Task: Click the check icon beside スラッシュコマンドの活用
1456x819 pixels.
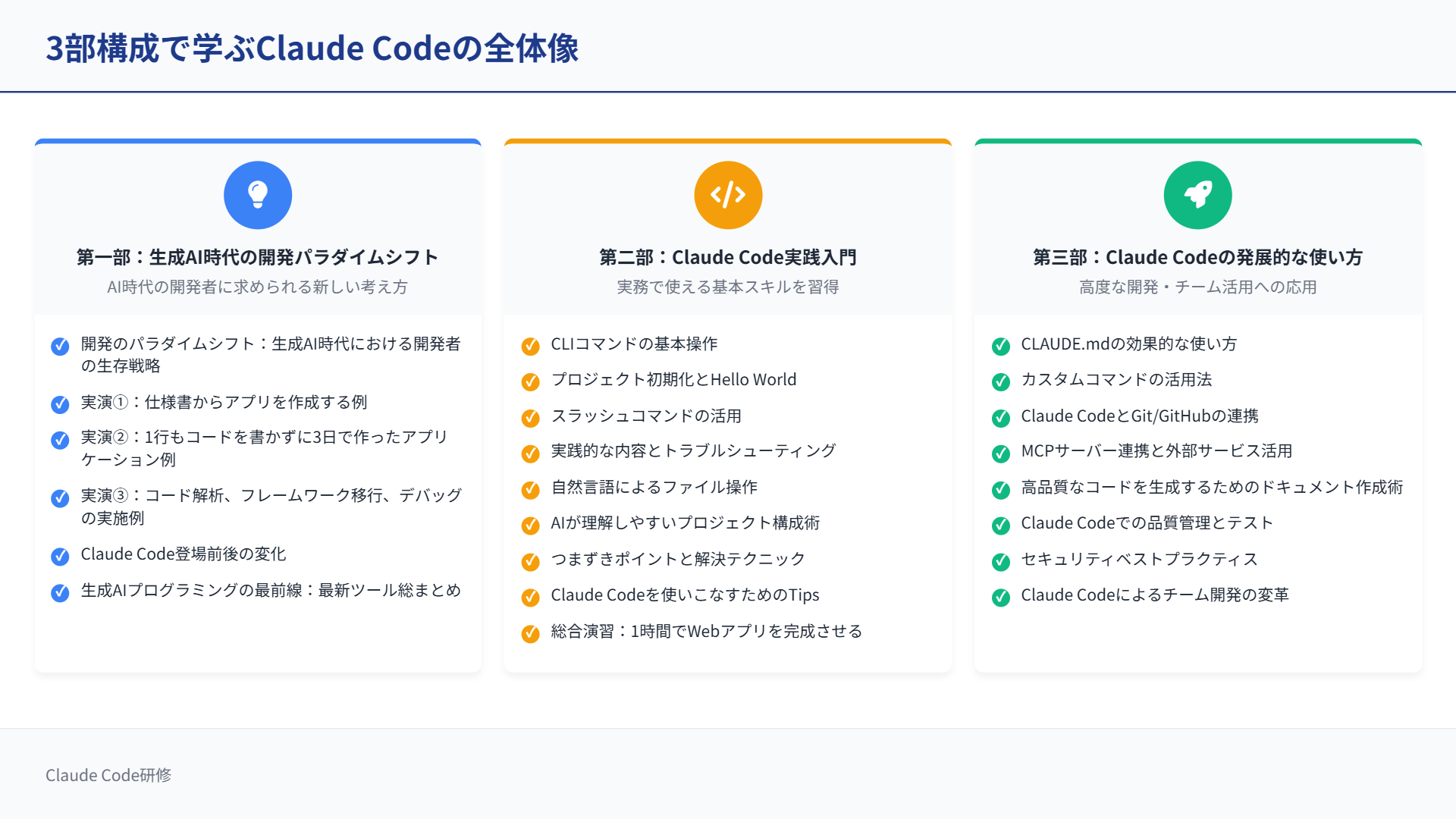Action: (x=531, y=419)
